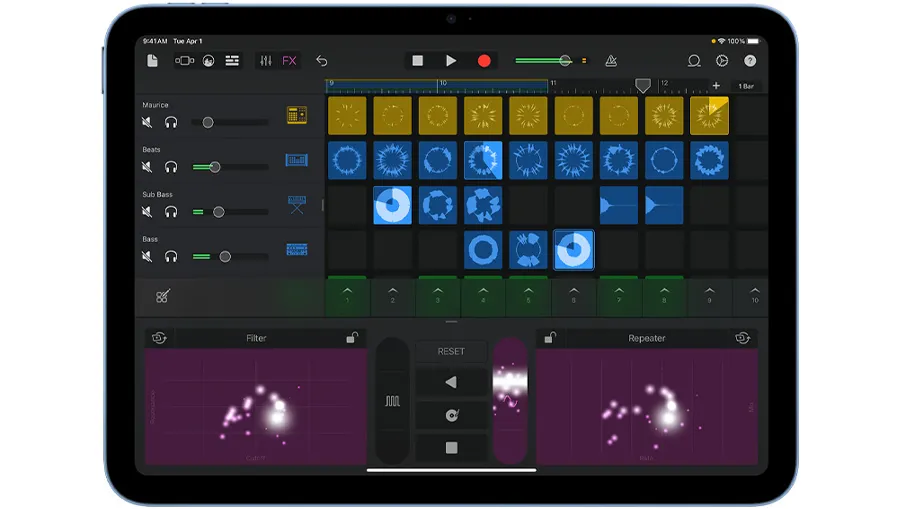Trigger column 3 with its chevron
Image resolution: width=900 pixels, height=509 pixels.
[438, 296]
